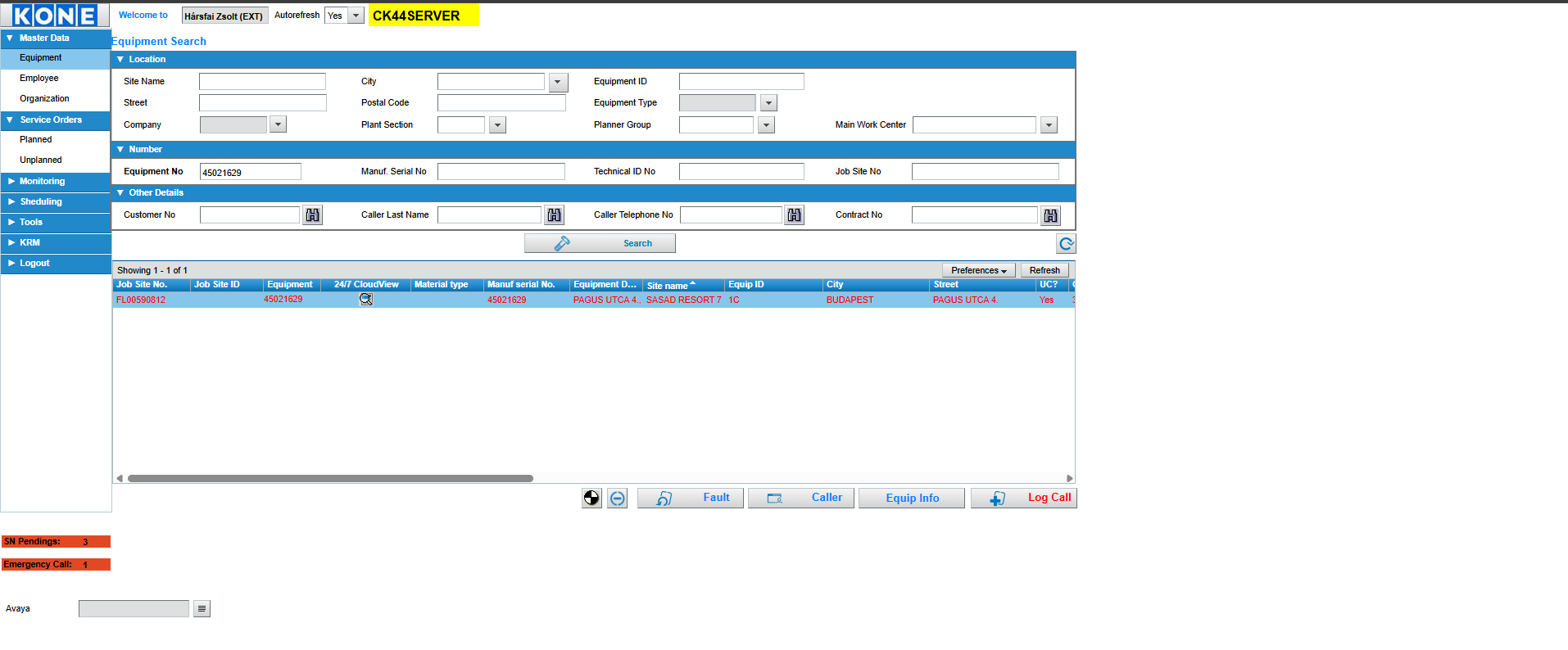Click the horizontal scrollbar under results table
Screen dimensions: 1568x650
[x=330, y=479]
